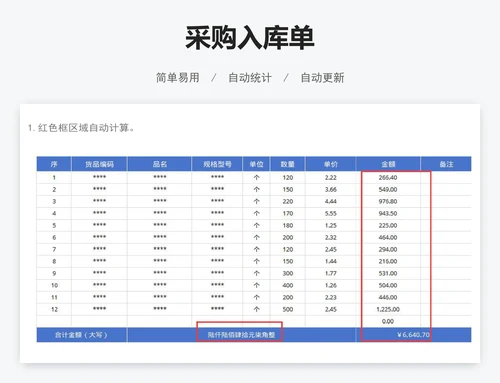The width and height of the screenshot is (500, 383).
Task: Click sequence number 12
Action: coord(54,309)
